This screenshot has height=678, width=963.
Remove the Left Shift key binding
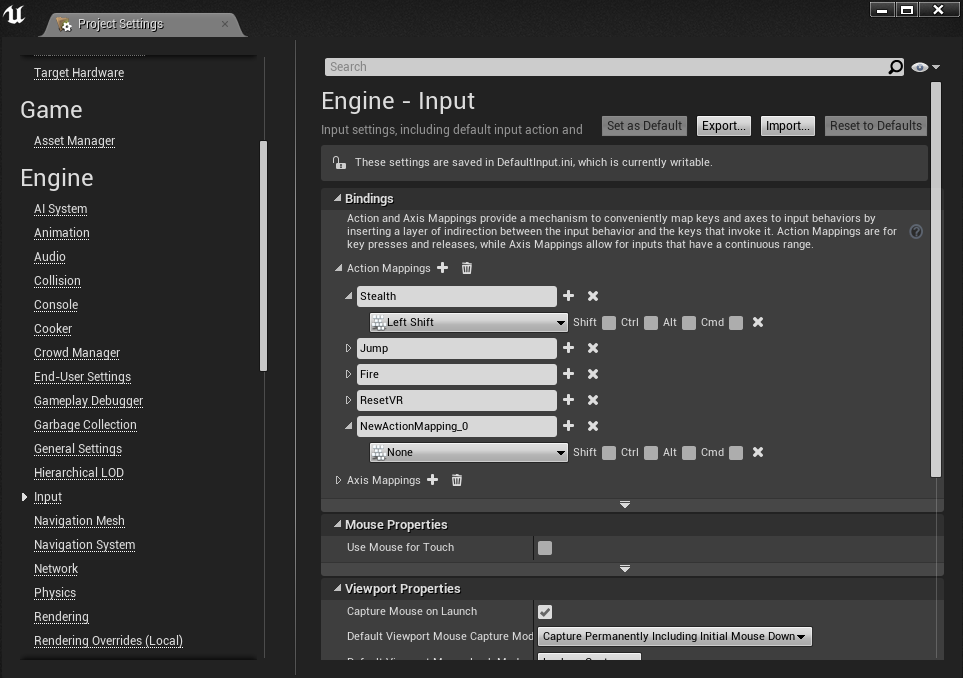(758, 322)
